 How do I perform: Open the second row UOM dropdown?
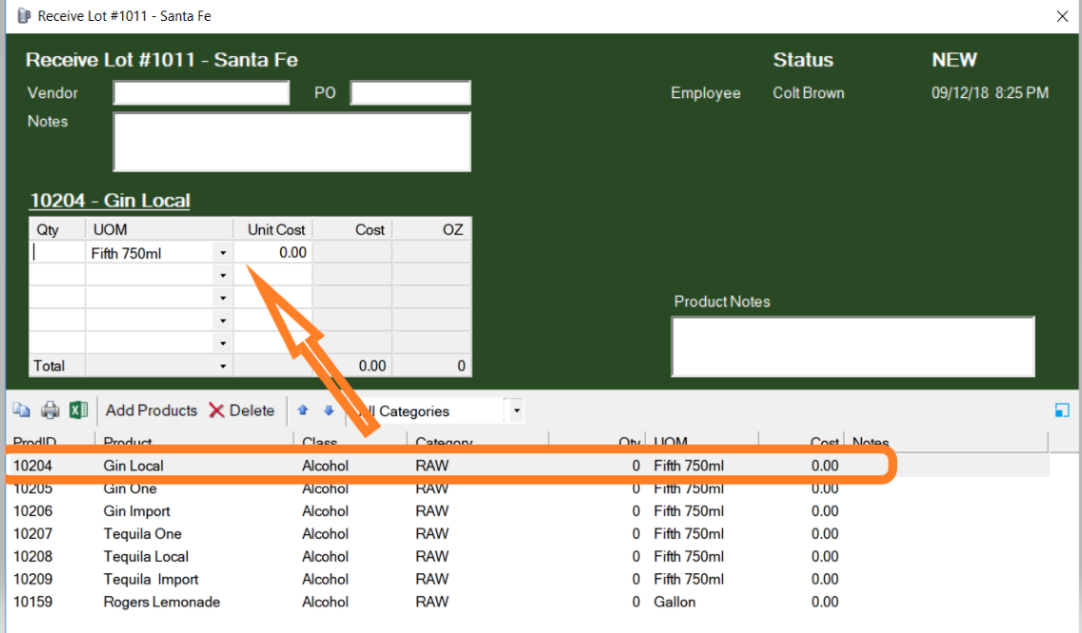pyautogui.click(x=223, y=275)
